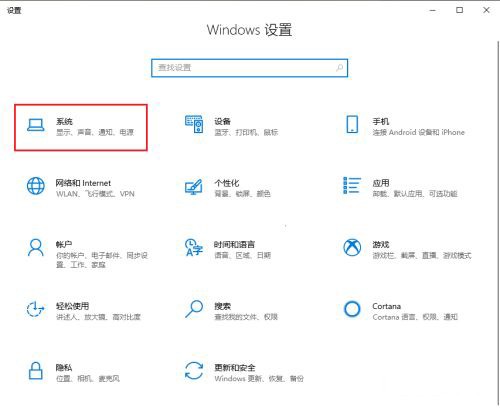Select the Time and Language icon

coord(194,247)
